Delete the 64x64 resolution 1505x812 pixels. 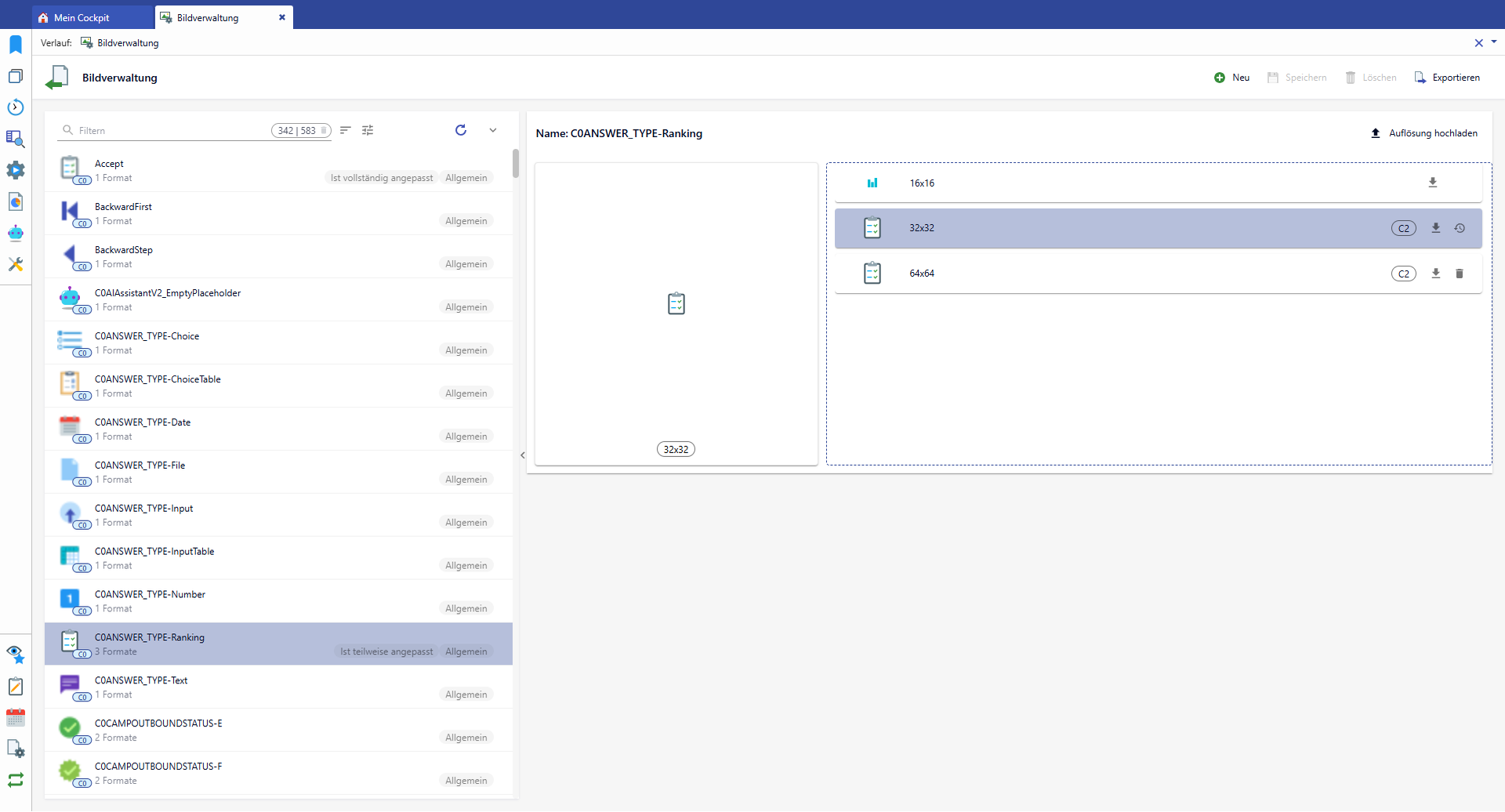pos(1460,274)
